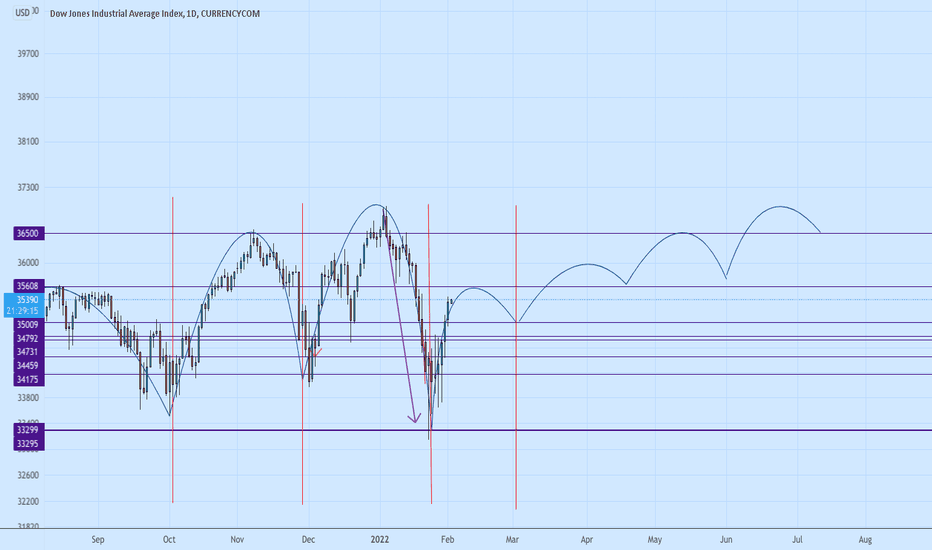This screenshot has width=932, height=550.
Task: Click the Jul date axis label
Action: coord(797,539)
